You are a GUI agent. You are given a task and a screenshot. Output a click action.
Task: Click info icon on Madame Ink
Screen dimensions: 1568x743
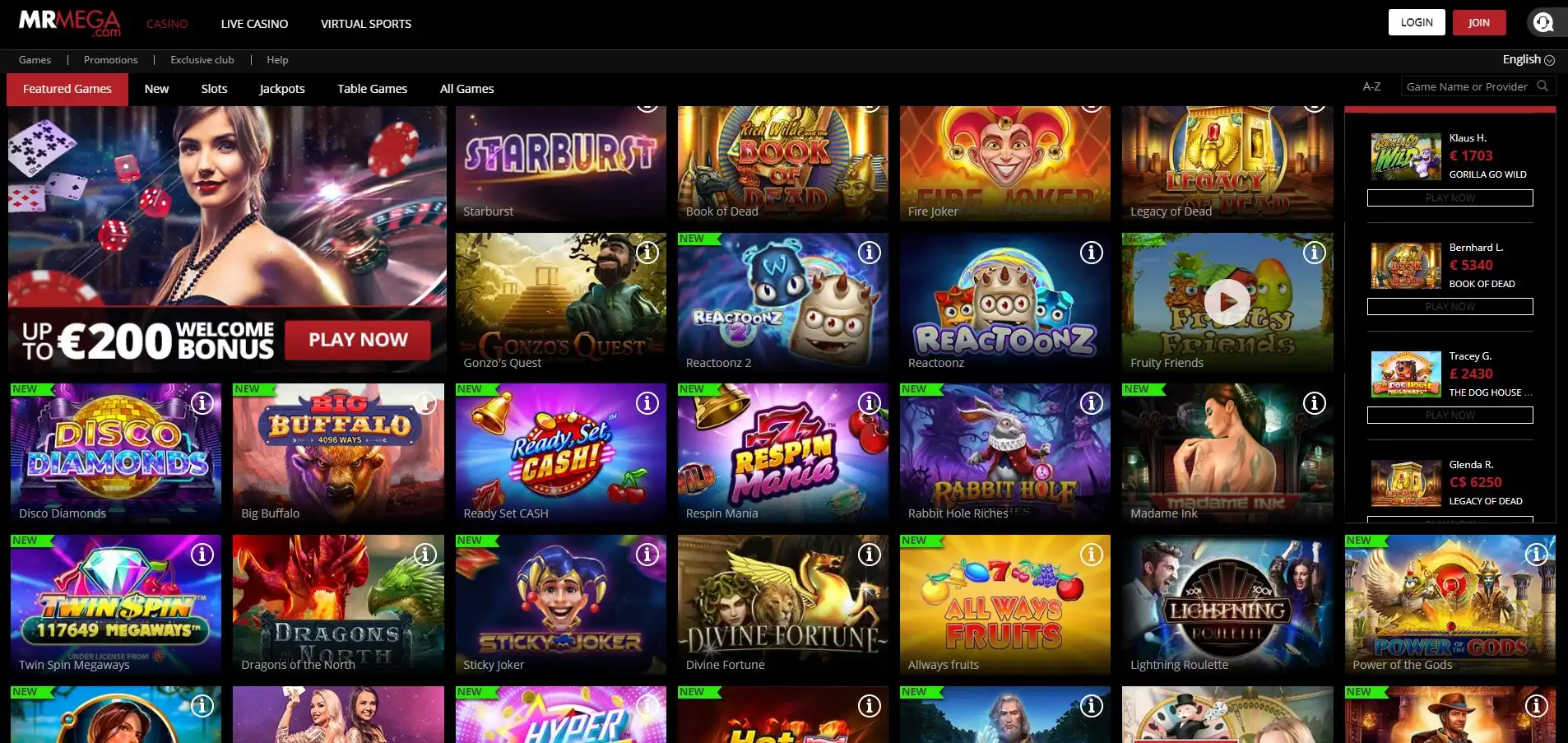click(x=1315, y=403)
